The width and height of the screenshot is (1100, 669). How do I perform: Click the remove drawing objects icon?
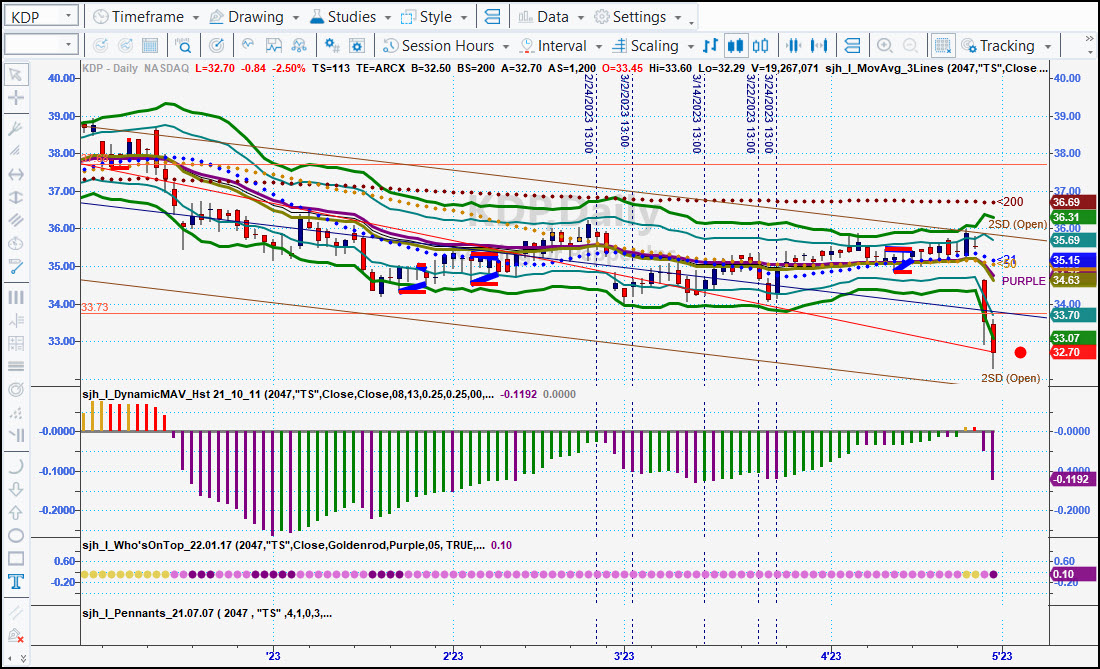15,635
